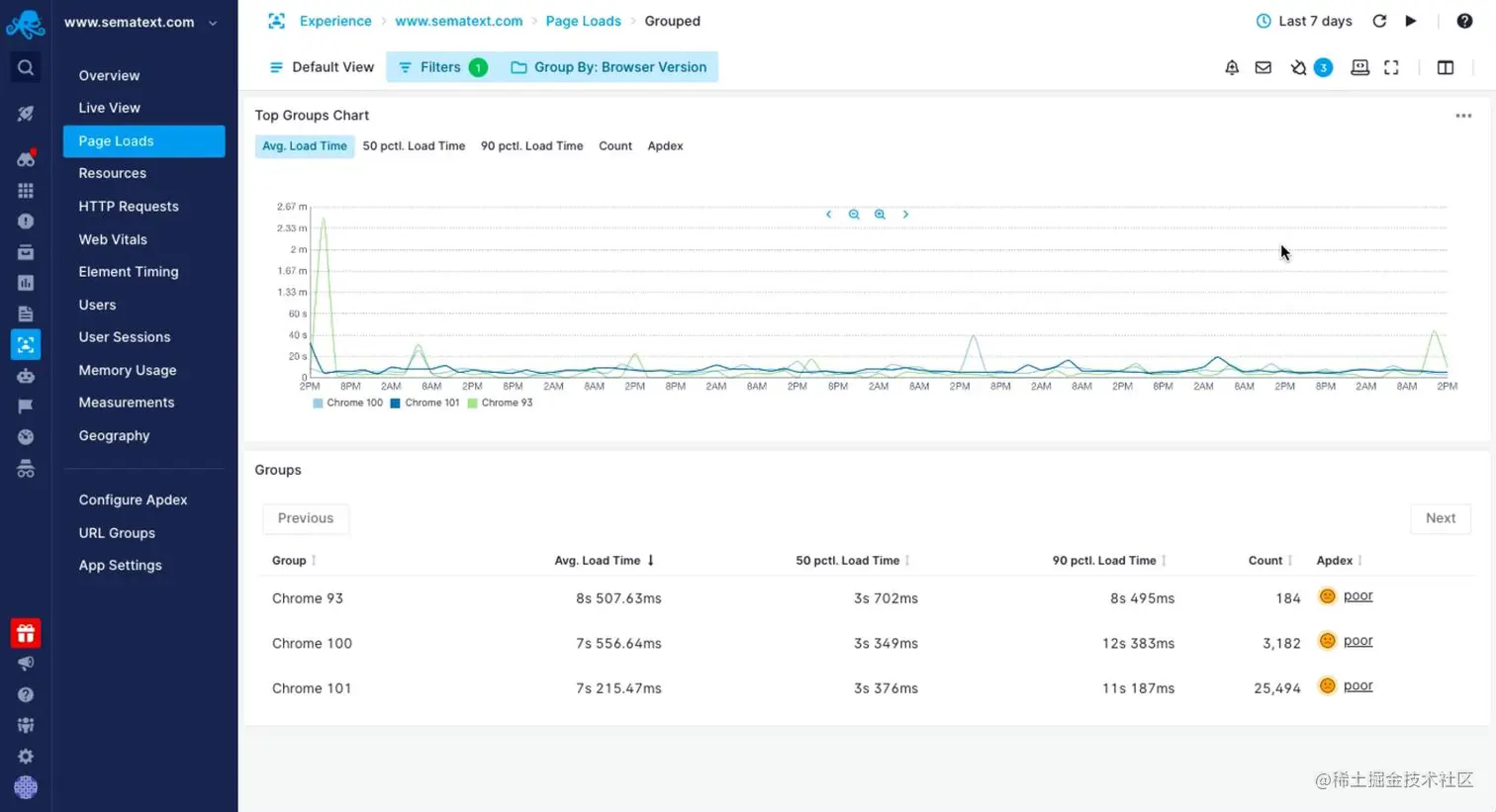The image size is (1496, 812).
Task: Zoom in the chart
Action: tap(880, 215)
